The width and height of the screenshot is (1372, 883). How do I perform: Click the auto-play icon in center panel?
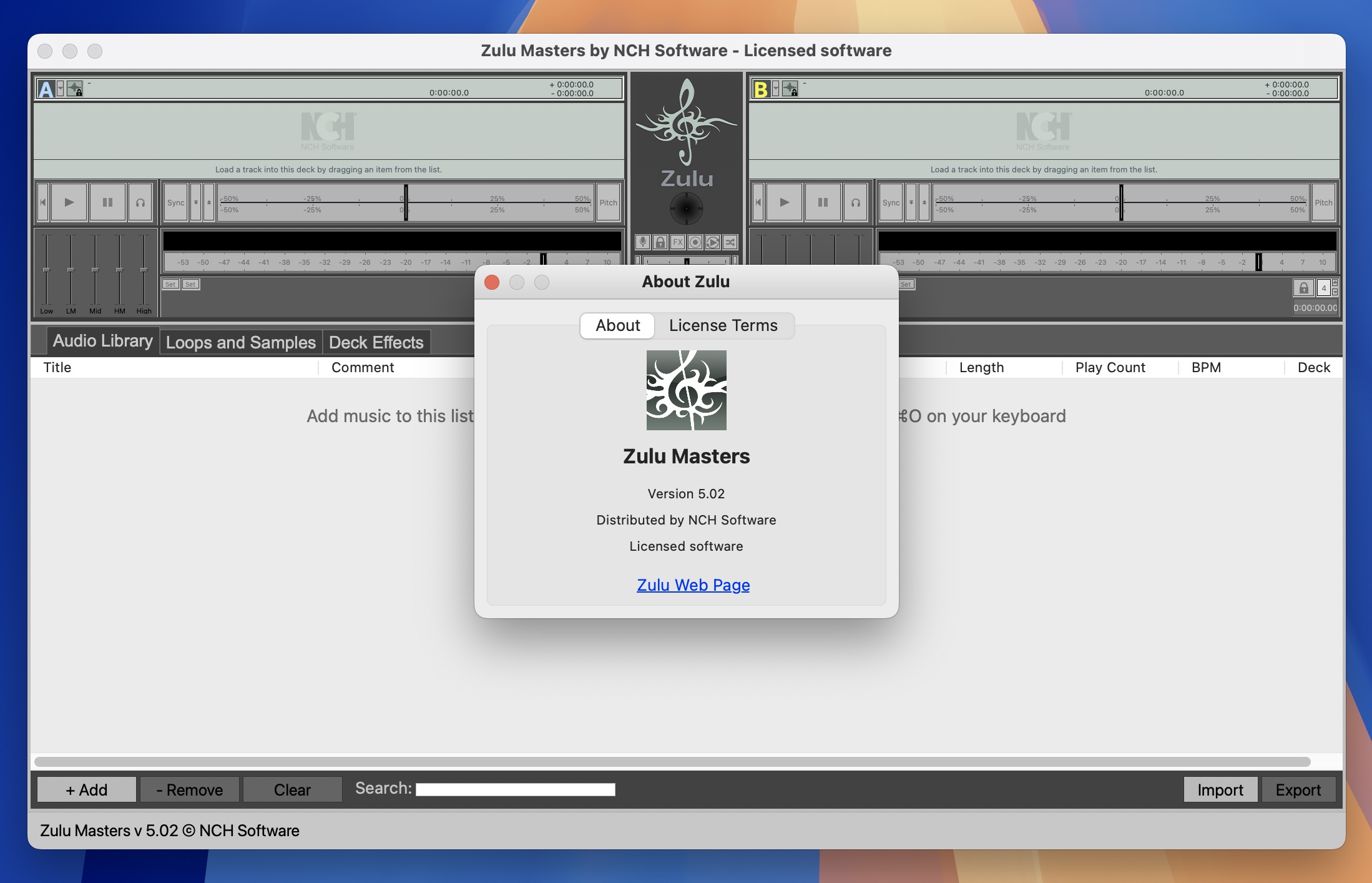point(712,242)
